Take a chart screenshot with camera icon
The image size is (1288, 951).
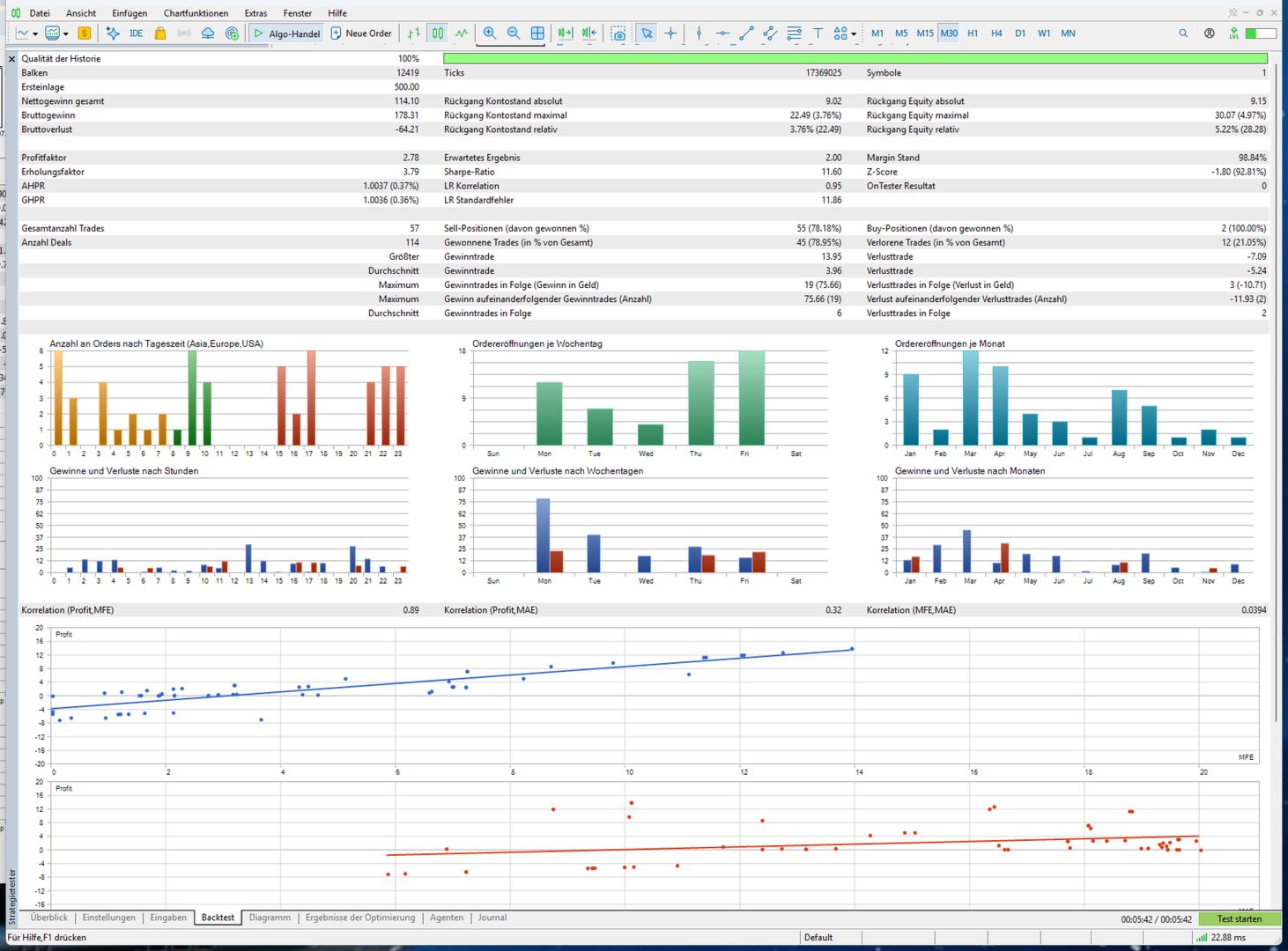click(618, 33)
